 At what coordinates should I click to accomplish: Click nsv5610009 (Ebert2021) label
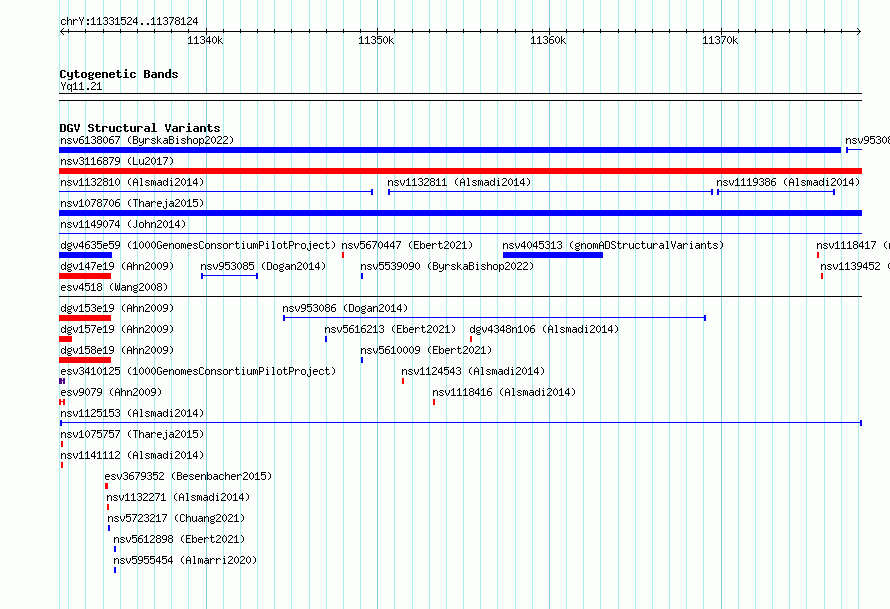point(426,350)
